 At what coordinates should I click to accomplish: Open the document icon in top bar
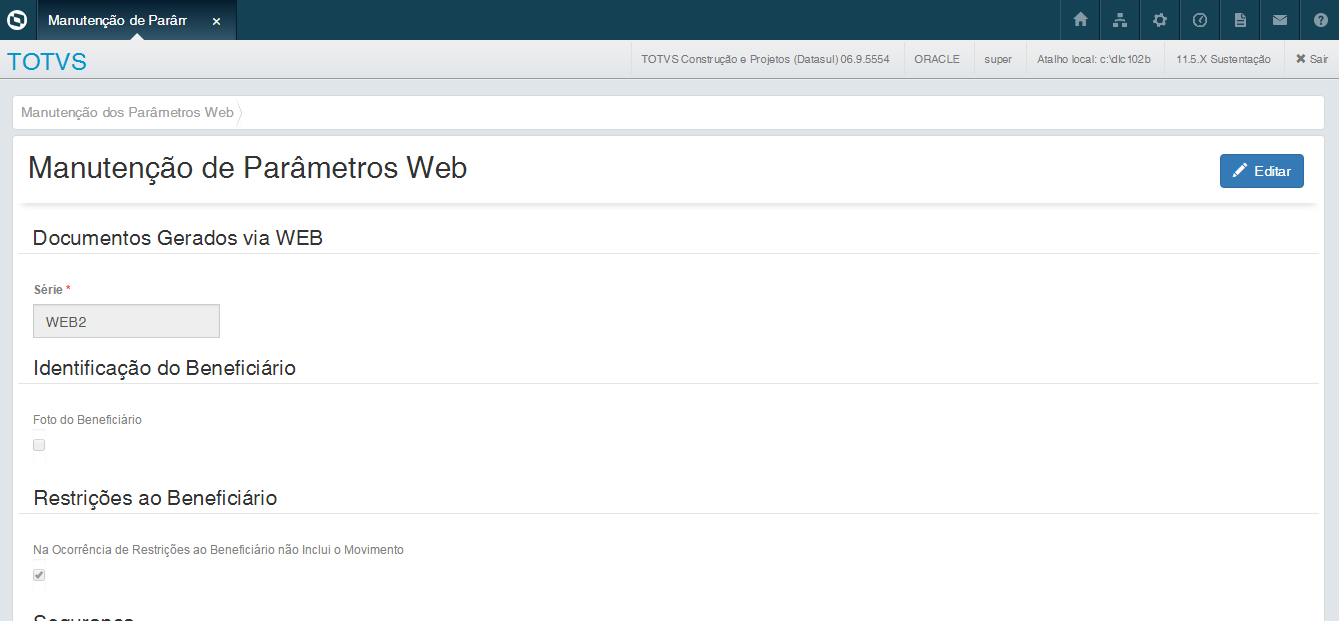pyautogui.click(x=1240, y=20)
